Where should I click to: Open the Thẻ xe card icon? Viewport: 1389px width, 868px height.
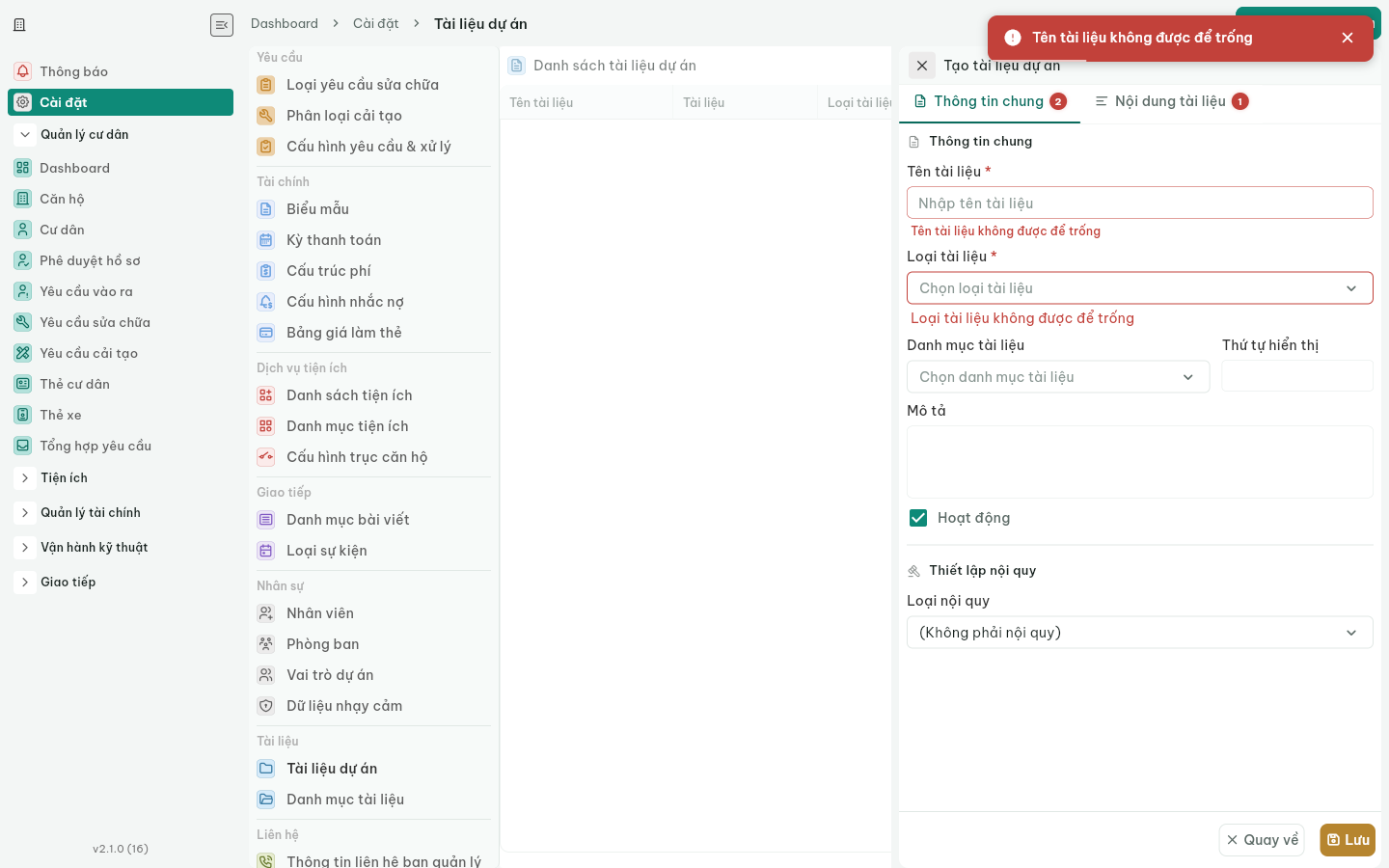pos(23,415)
